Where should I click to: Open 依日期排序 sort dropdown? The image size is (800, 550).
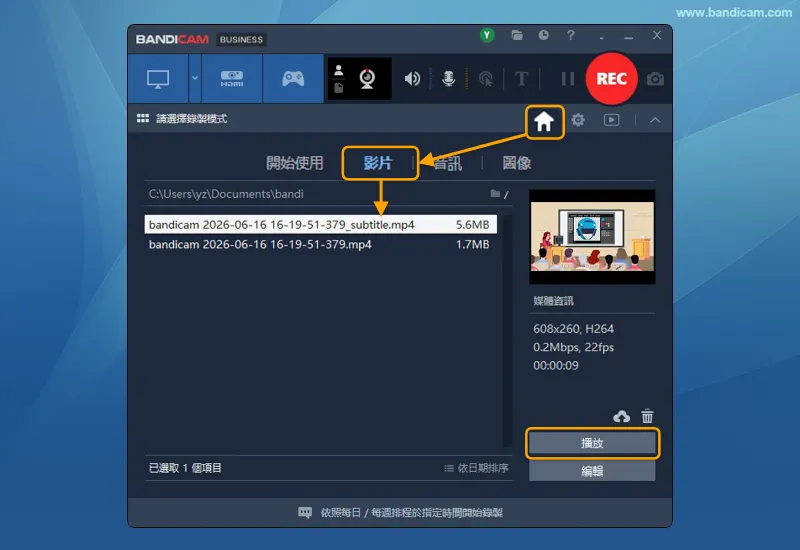[477, 468]
